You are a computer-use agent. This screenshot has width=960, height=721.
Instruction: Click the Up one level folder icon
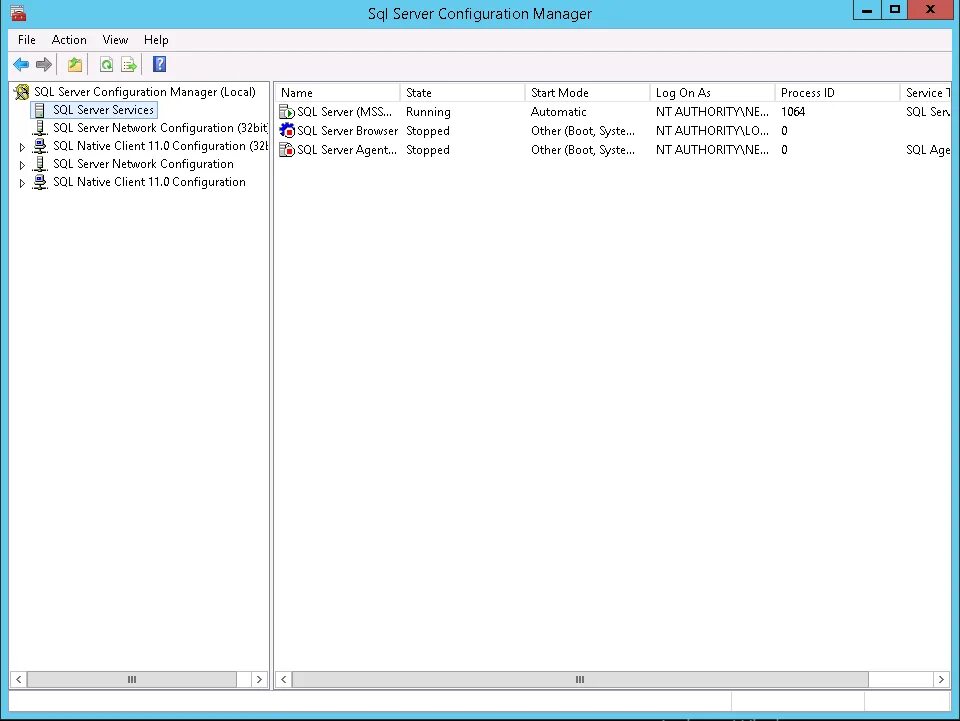pos(75,64)
